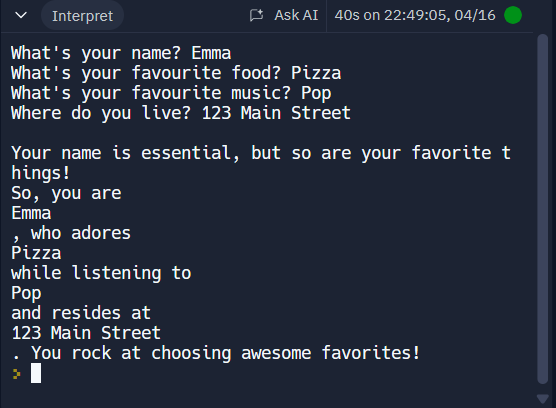
Task: Click the green run status indicator dot
Action: tap(513, 15)
